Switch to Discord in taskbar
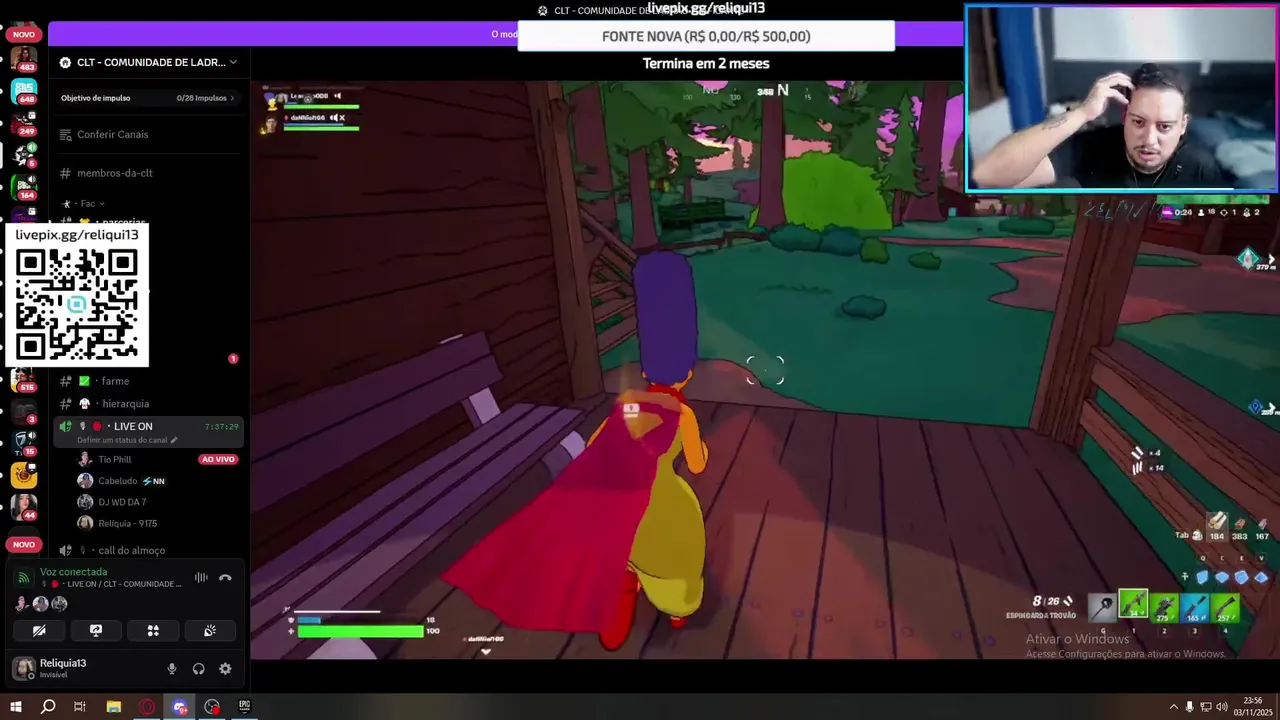The image size is (1280, 720). 180,707
